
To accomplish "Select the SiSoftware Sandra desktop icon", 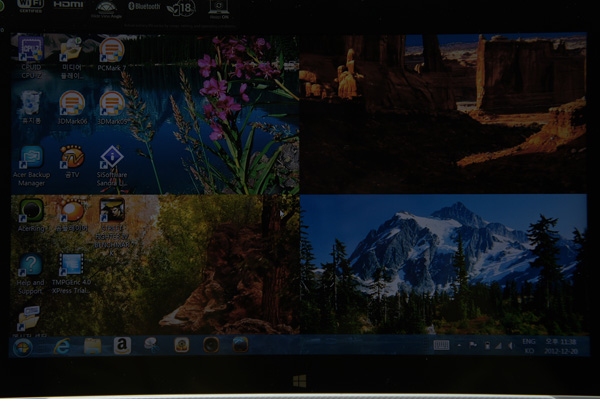I will pyautogui.click(x=112, y=166).
